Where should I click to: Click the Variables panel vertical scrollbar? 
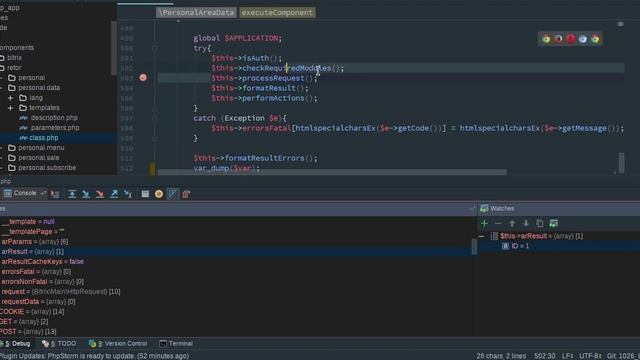(474, 247)
